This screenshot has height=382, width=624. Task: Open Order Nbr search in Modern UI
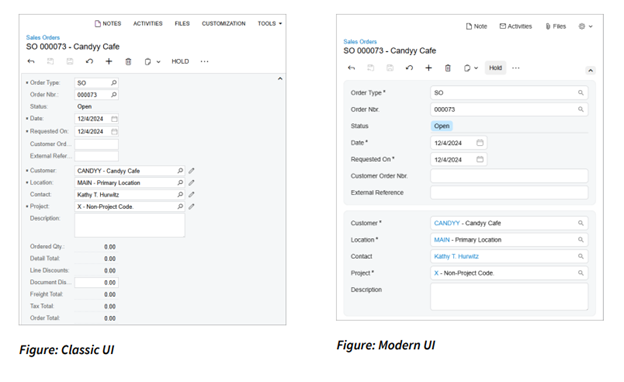pos(581,109)
